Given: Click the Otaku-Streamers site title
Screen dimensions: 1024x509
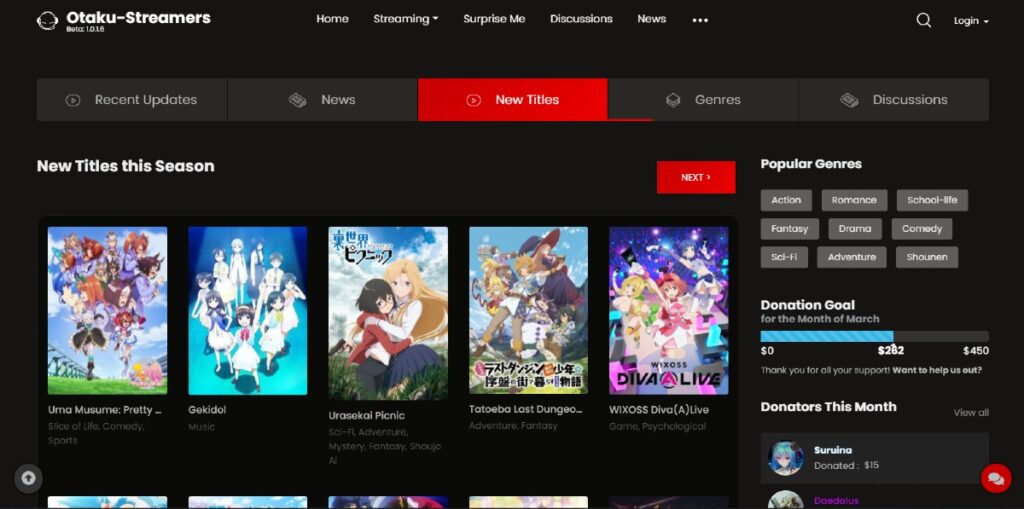Looking at the screenshot, I should 138,18.
